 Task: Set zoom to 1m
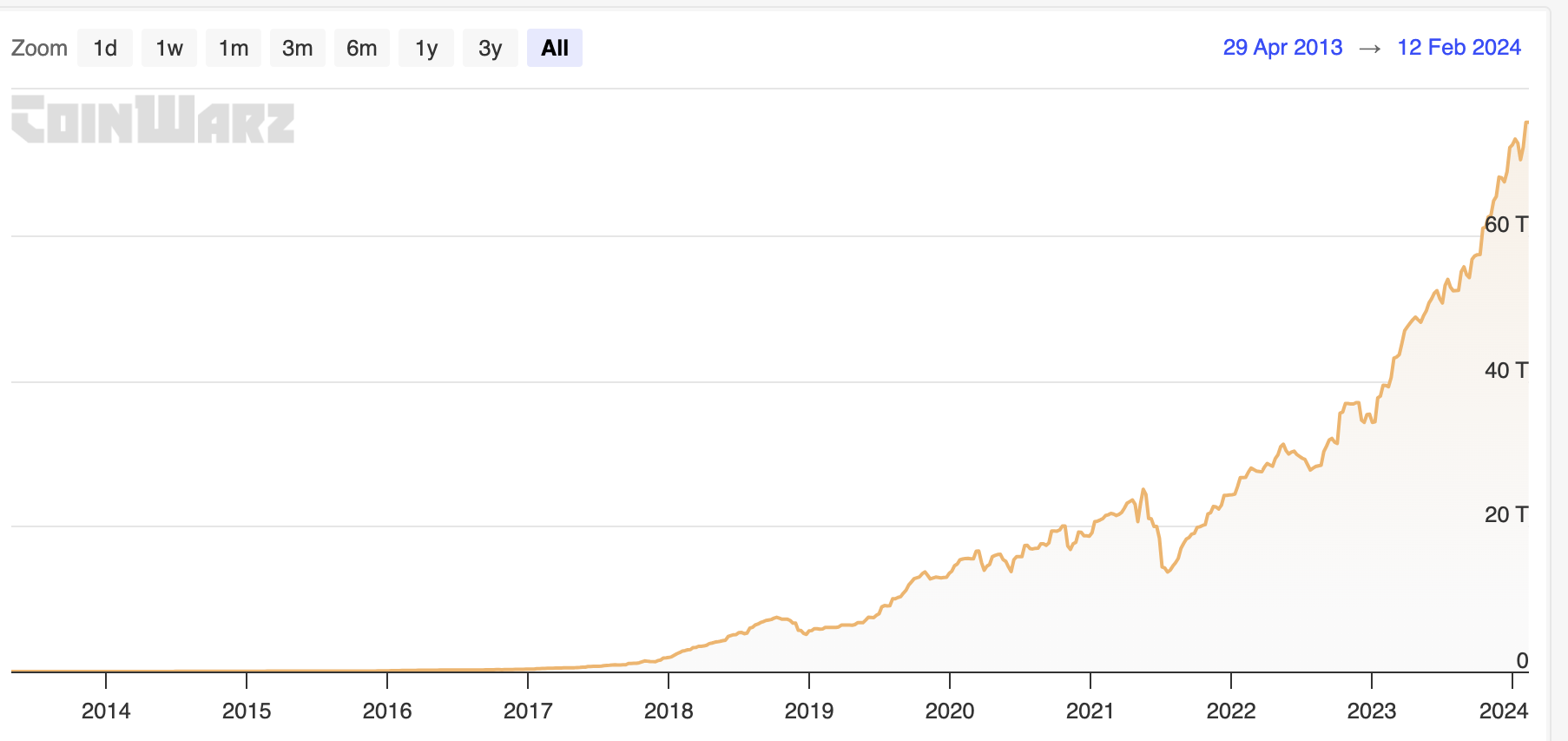234,48
